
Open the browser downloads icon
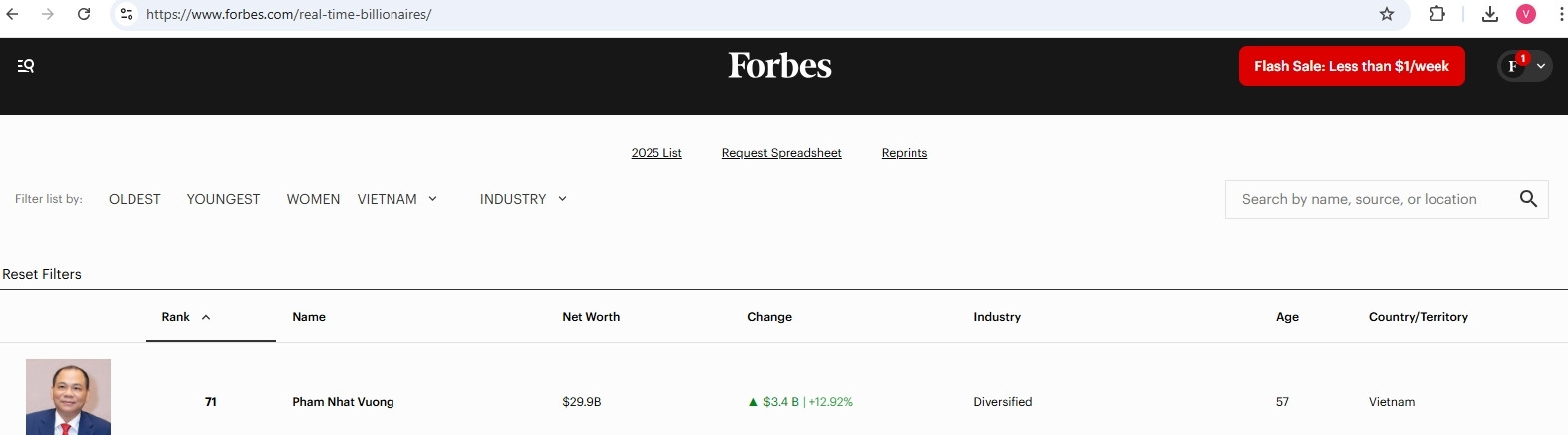click(1489, 14)
